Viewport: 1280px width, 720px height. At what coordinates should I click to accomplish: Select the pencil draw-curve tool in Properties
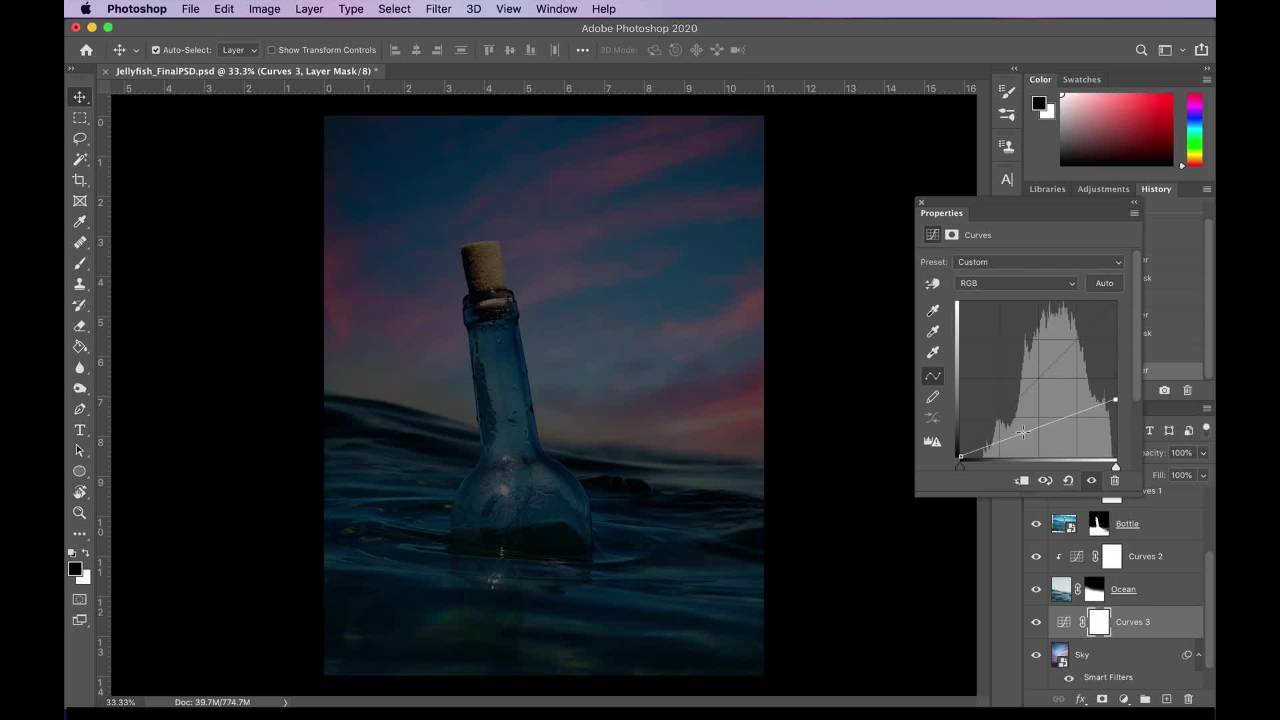(933, 397)
